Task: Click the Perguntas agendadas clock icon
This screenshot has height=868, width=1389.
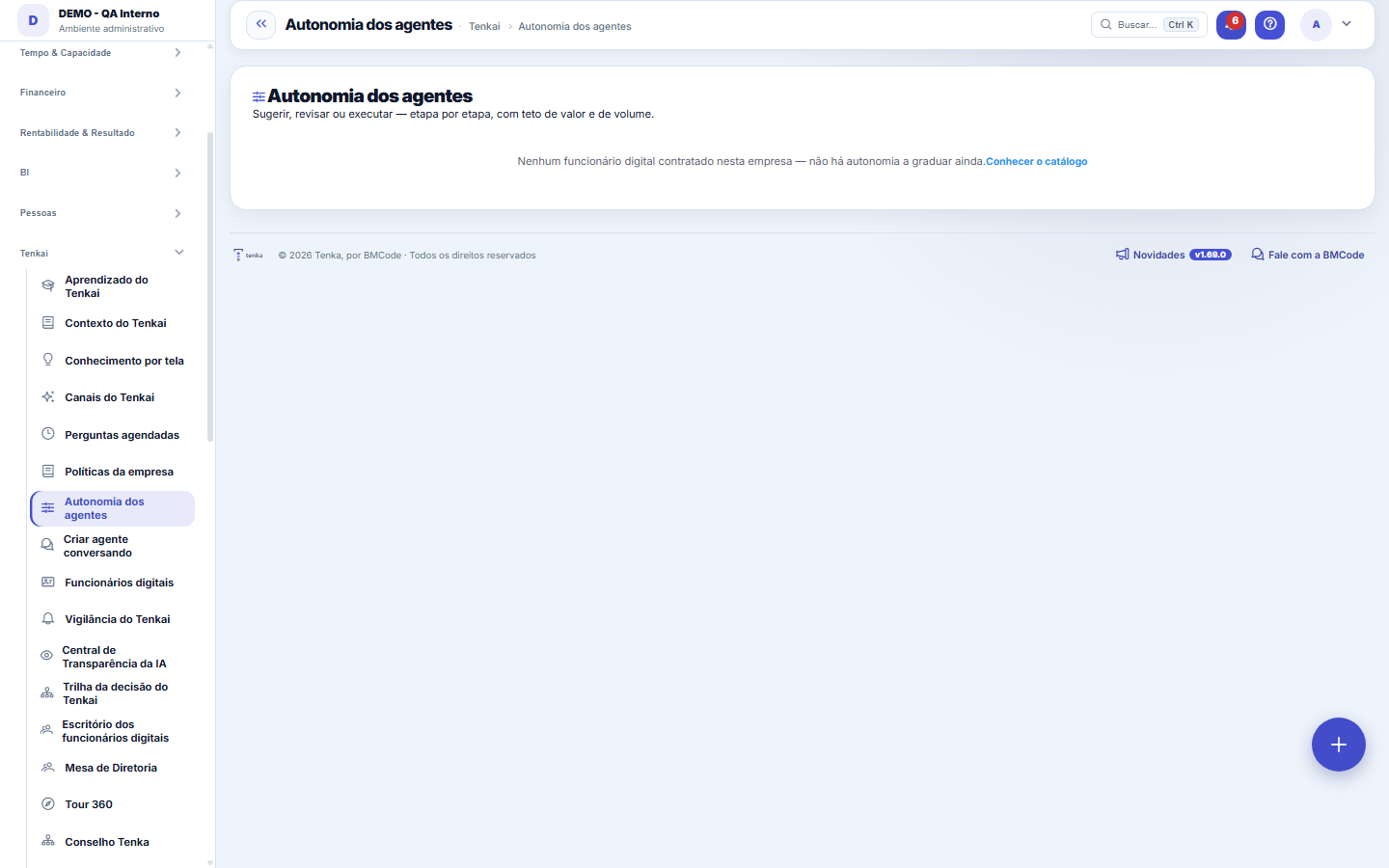Action: point(48,434)
